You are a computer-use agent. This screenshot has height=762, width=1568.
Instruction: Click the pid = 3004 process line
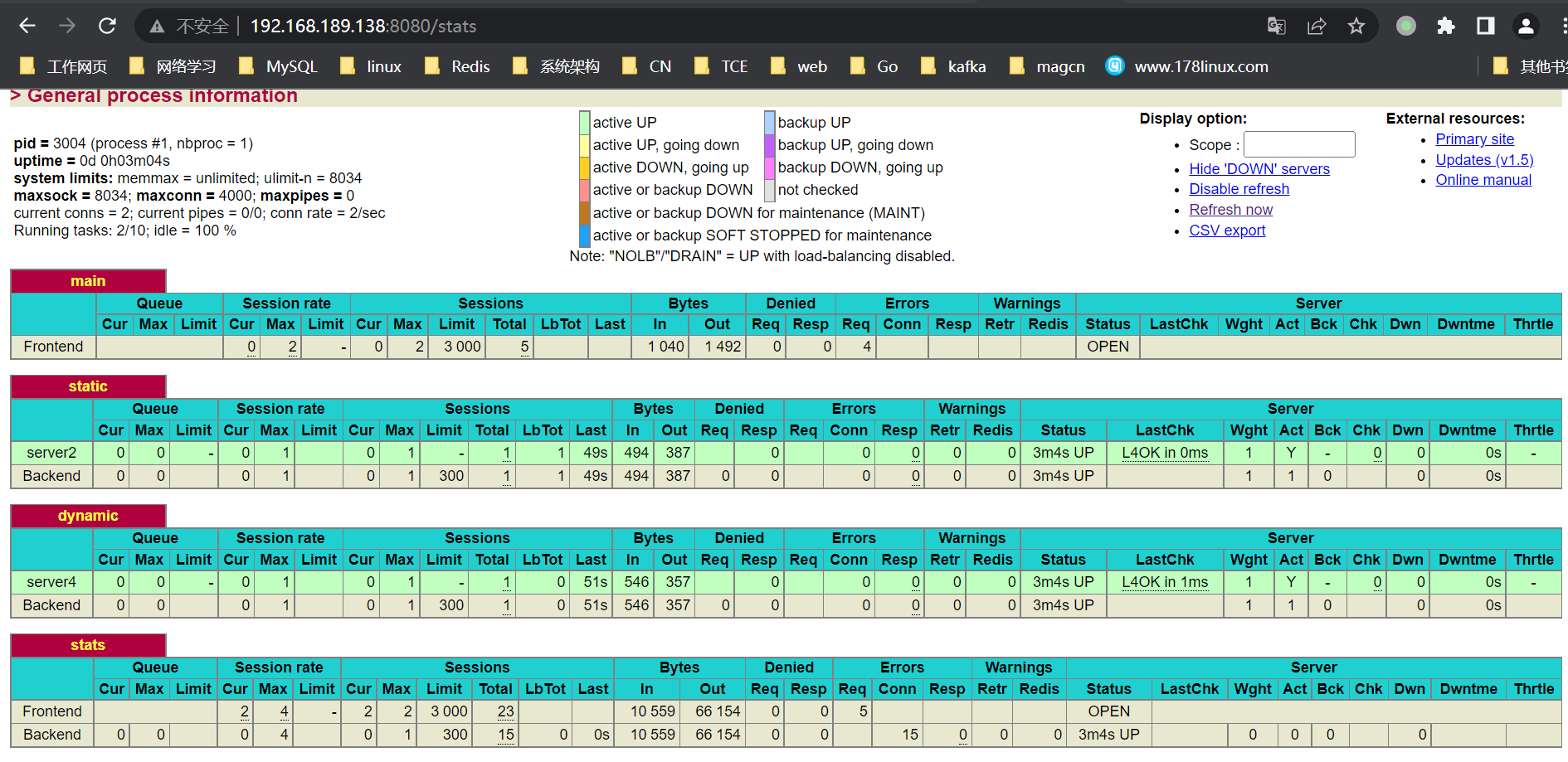pyautogui.click(x=134, y=143)
